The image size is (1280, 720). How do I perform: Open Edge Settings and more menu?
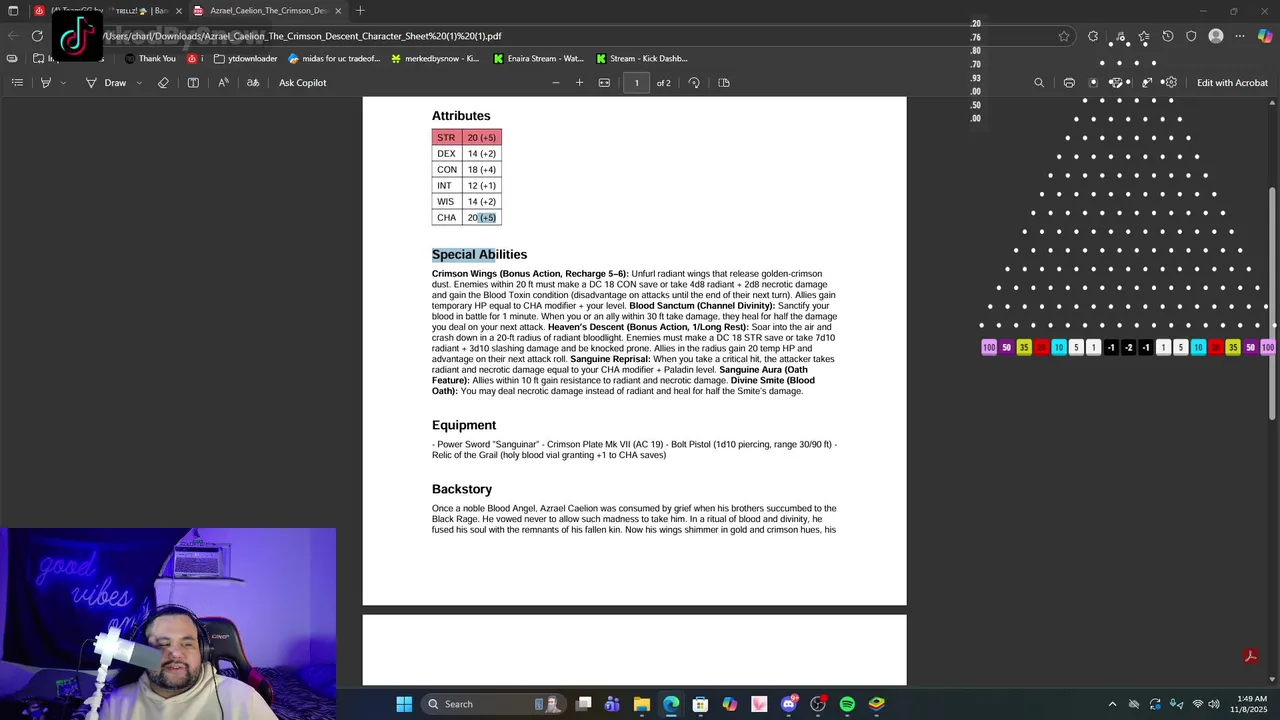1240,36
